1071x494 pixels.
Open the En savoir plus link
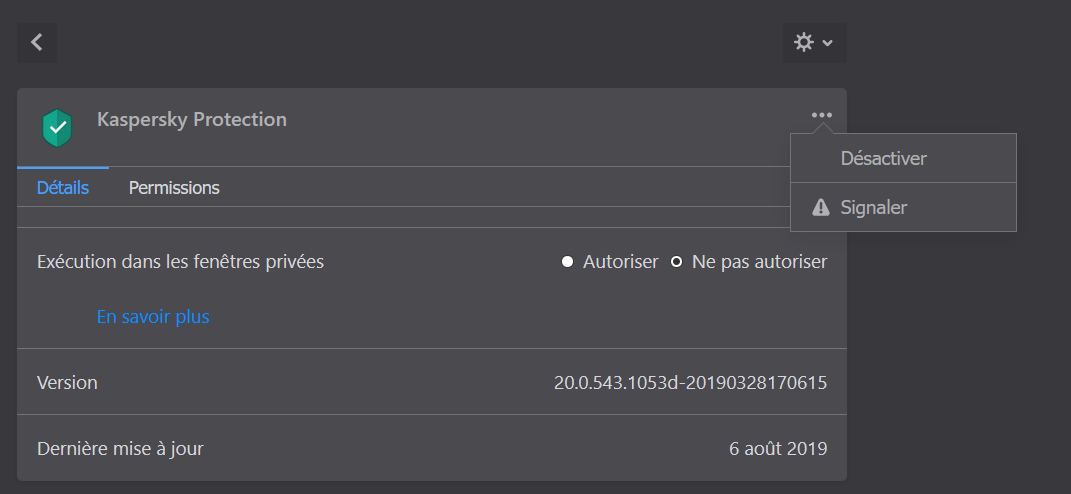[153, 317]
